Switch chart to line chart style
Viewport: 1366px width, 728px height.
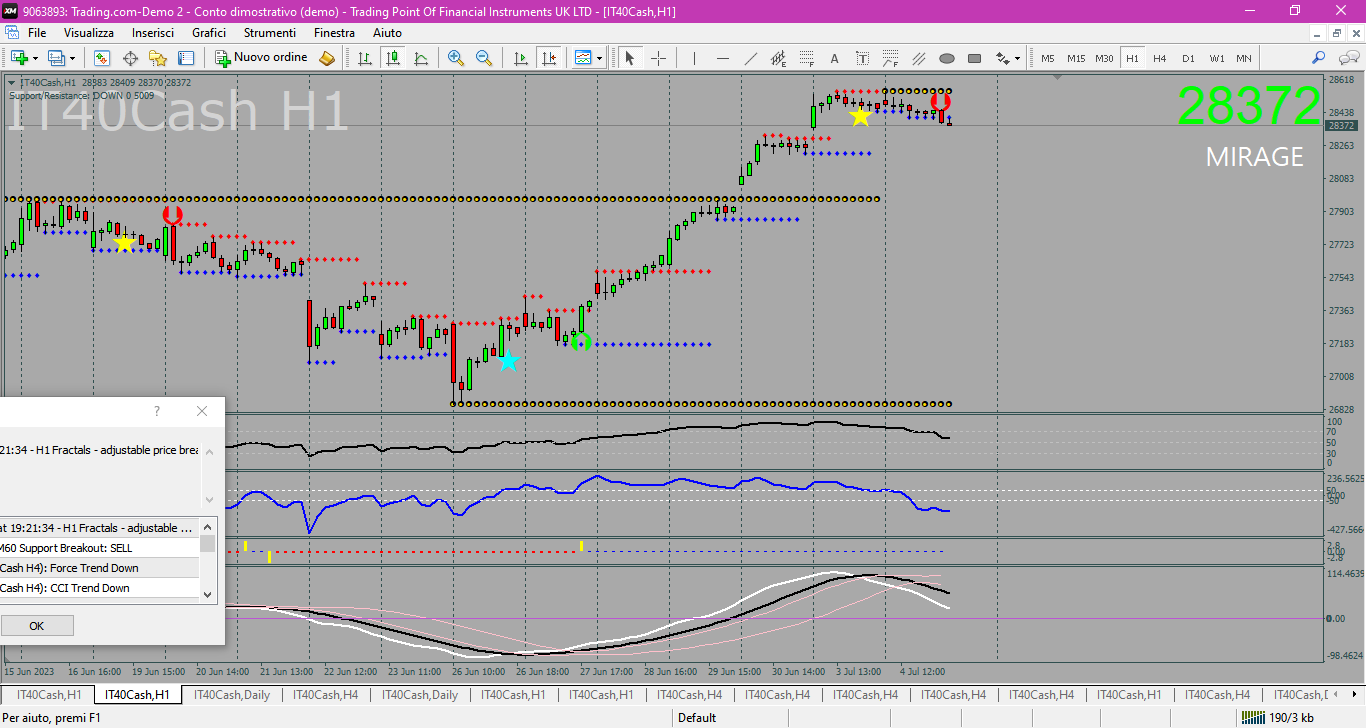coord(421,58)
